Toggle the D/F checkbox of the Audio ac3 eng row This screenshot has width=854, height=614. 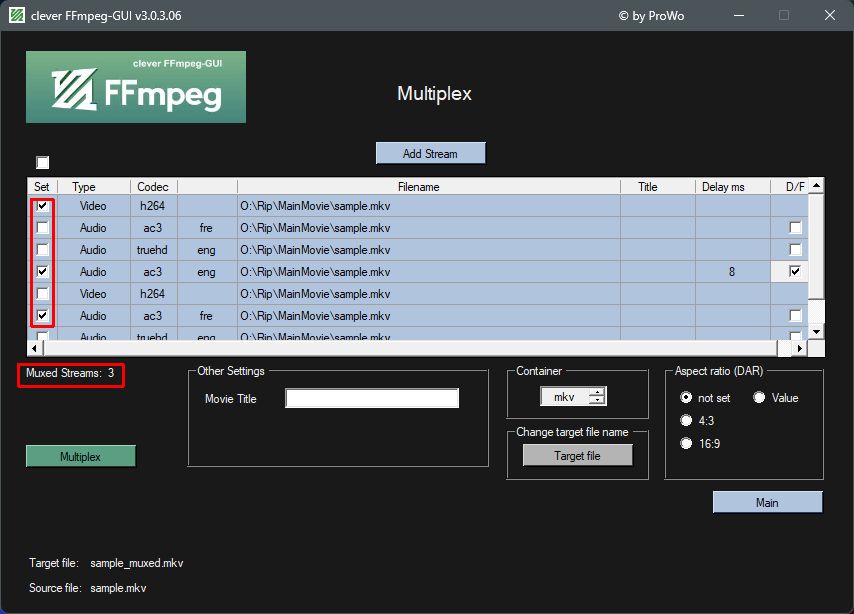(795, 271)
